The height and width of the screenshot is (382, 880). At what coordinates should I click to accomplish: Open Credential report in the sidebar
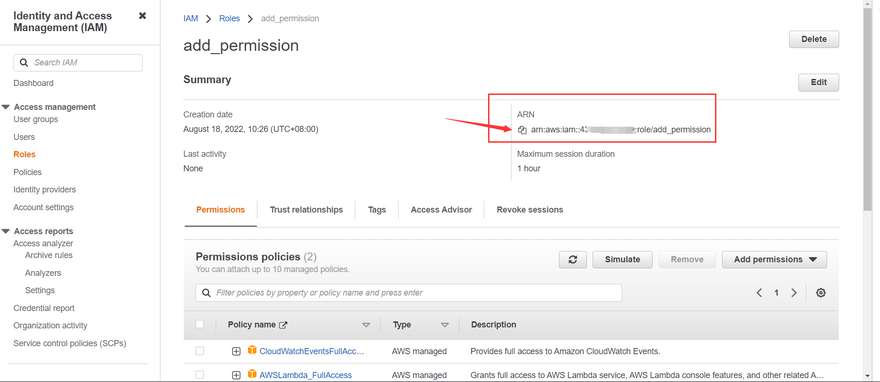(44, 308)
